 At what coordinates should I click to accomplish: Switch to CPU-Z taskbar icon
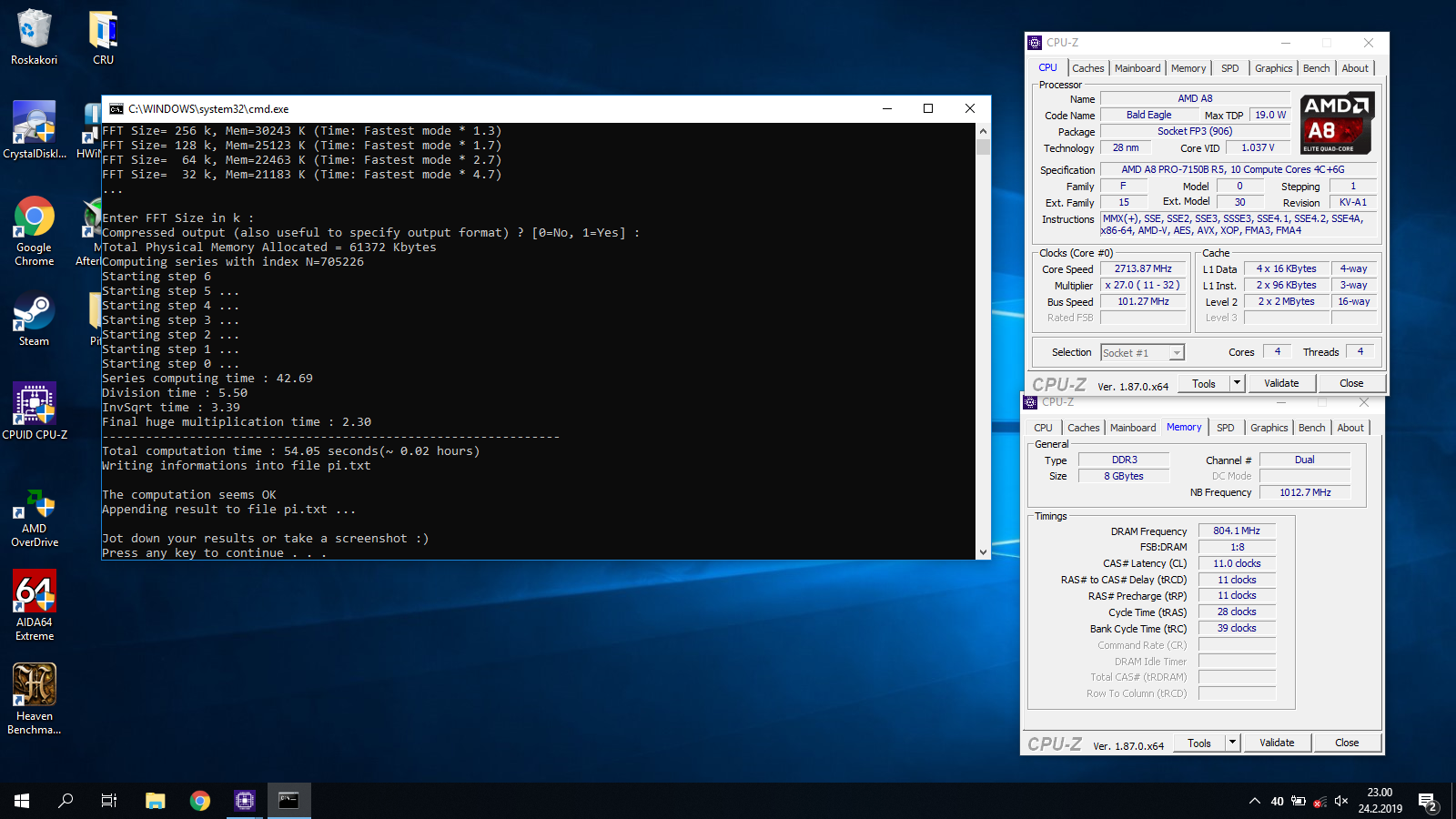[x=245, y=801]
